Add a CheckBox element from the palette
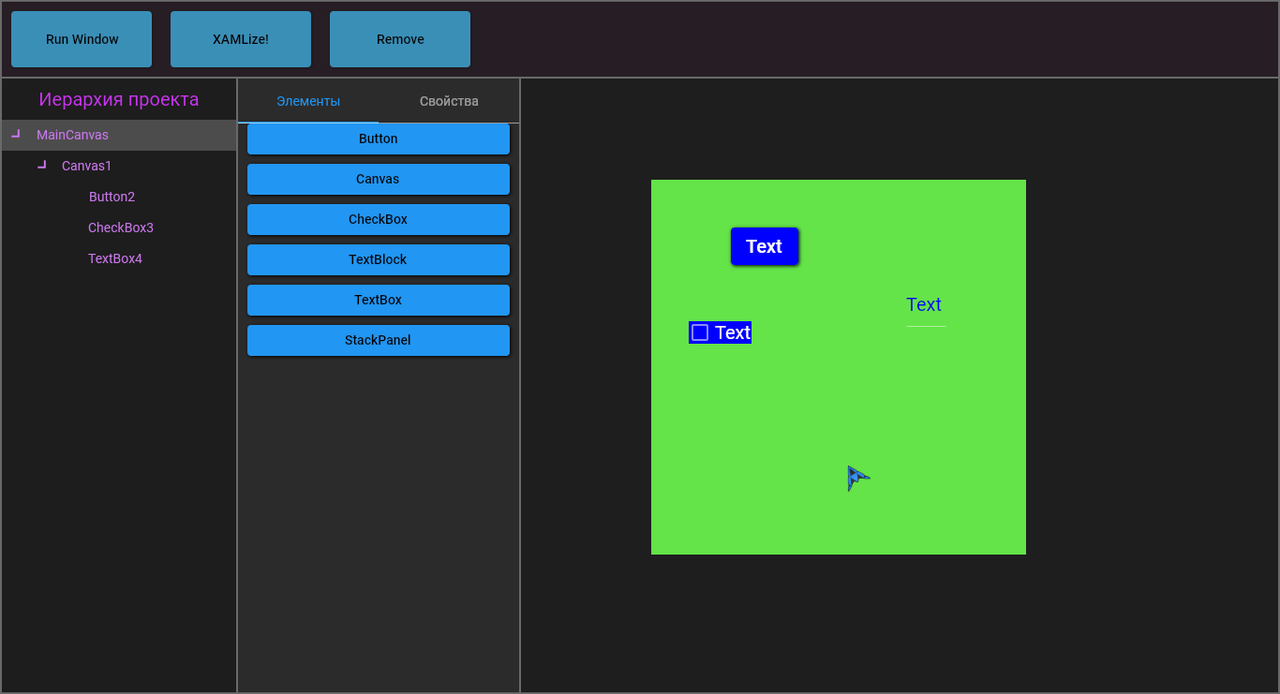 coord(378,219)
